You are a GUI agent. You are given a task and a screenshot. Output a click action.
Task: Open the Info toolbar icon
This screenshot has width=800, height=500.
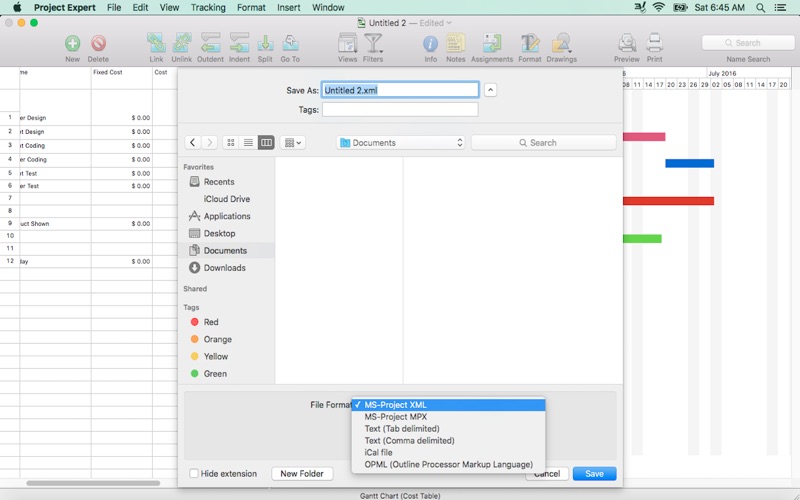431,44
